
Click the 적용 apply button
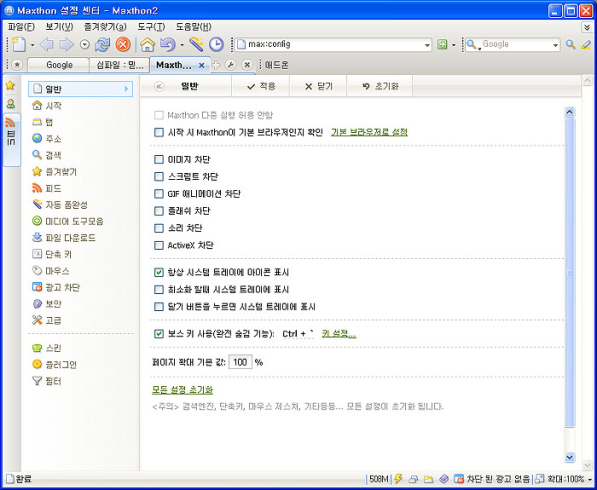[x=261, y=86]
